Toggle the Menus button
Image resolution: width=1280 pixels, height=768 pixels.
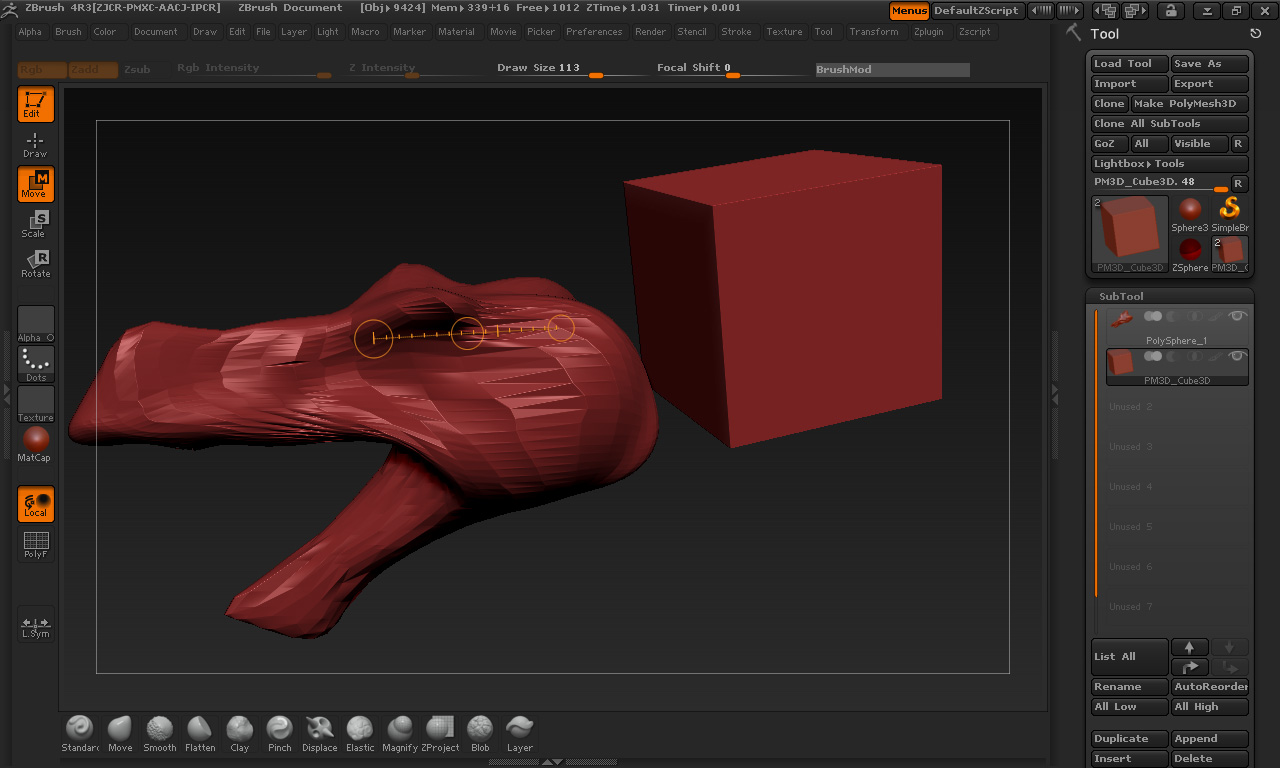tap(908, 11)
